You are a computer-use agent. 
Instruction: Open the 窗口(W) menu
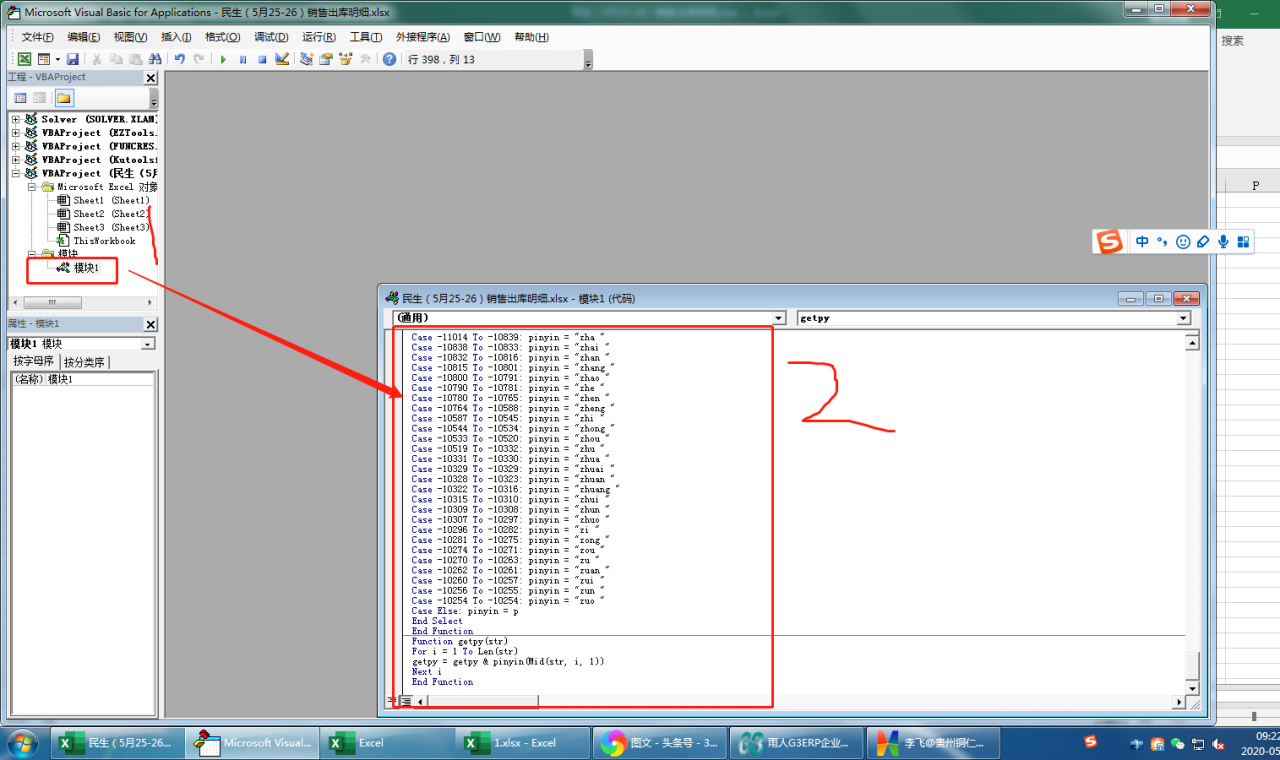click(x=481, y=37)
